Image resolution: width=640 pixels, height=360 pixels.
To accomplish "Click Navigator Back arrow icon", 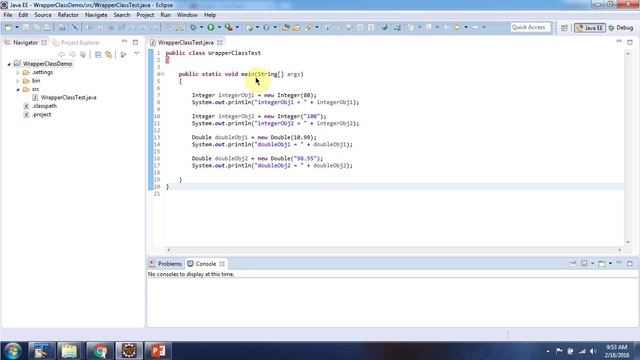I will click(x=62, y=54).
